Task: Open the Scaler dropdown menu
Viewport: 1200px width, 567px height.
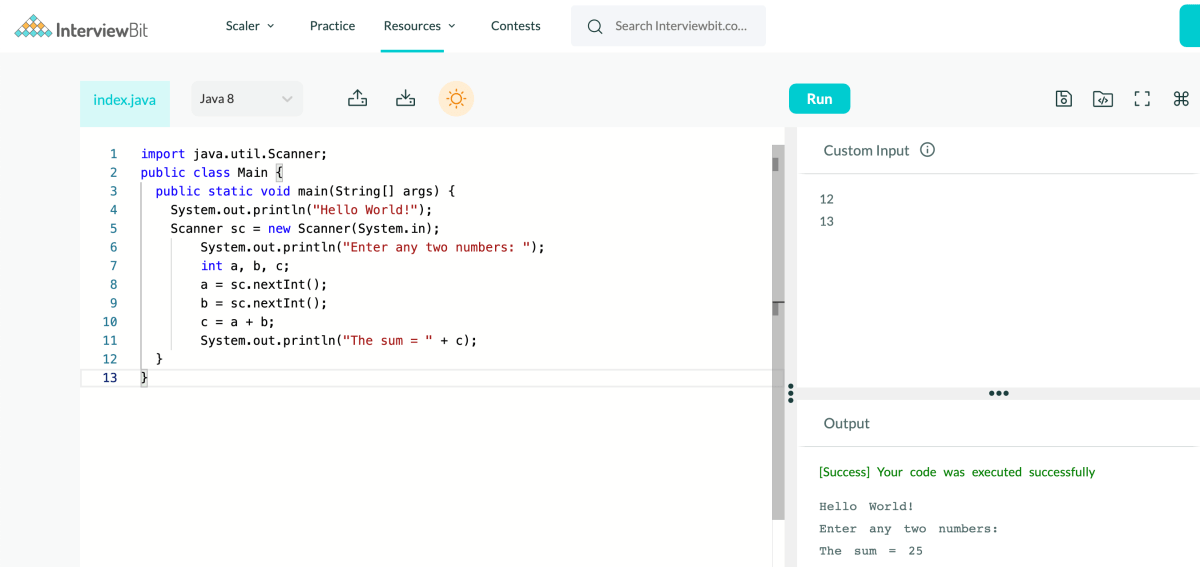Action: point(250,26)
